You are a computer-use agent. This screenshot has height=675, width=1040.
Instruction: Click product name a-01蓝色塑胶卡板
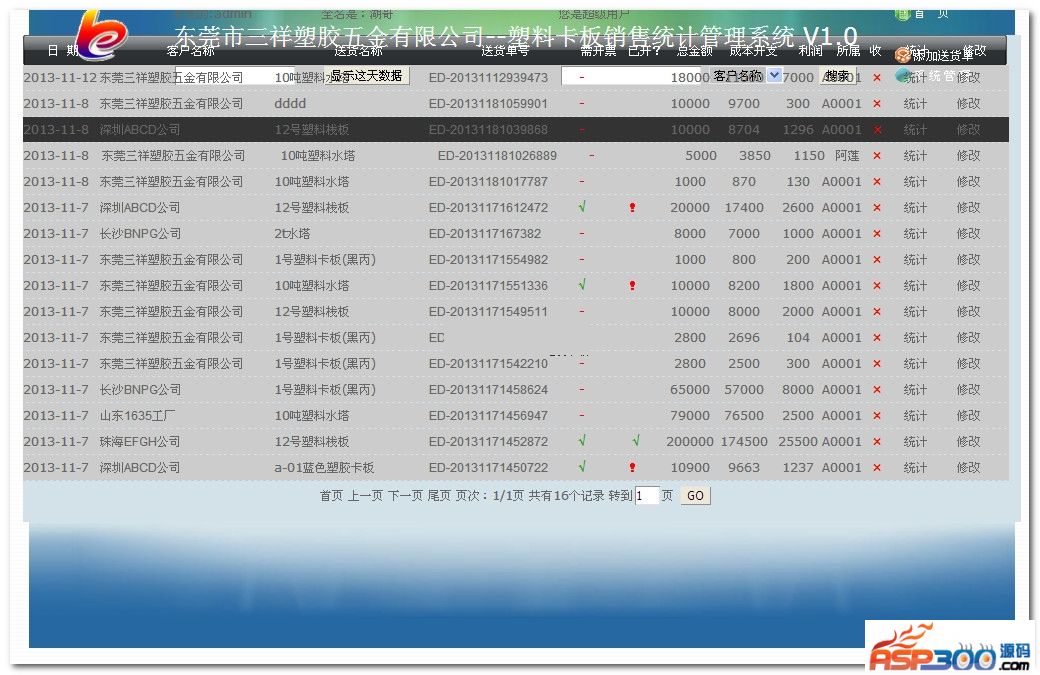click(x=324, y=468)
